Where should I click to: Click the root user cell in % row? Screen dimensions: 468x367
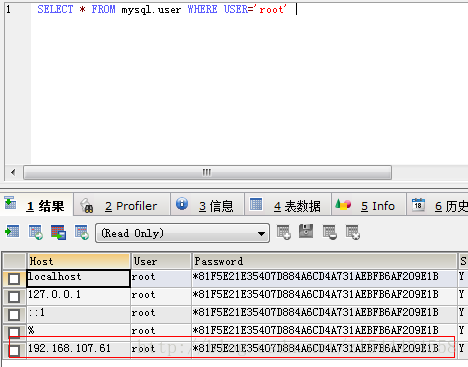click(161, 332)
